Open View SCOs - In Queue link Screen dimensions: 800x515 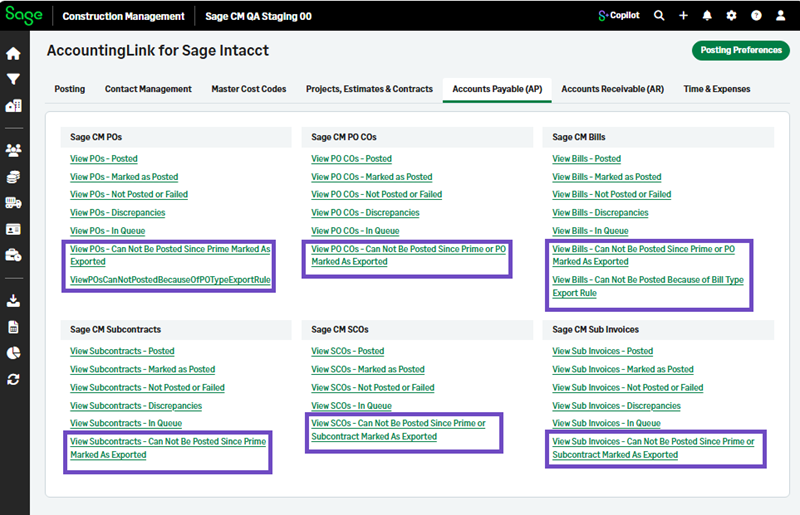pos(351,406)
